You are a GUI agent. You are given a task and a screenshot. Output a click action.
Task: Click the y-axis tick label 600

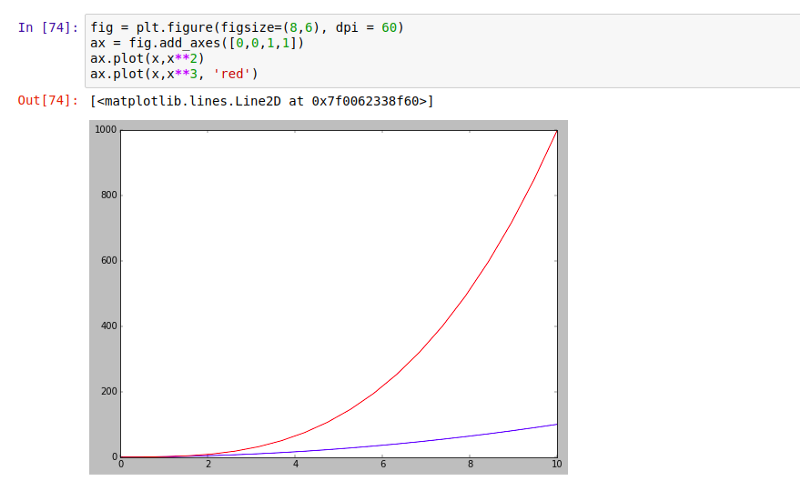pos(109,260)
